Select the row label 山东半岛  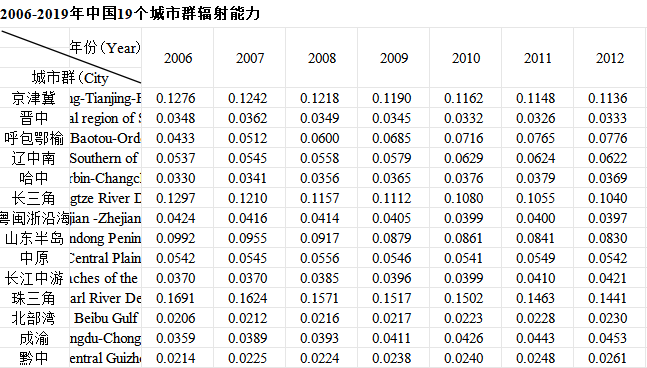(x=34, y=238)
